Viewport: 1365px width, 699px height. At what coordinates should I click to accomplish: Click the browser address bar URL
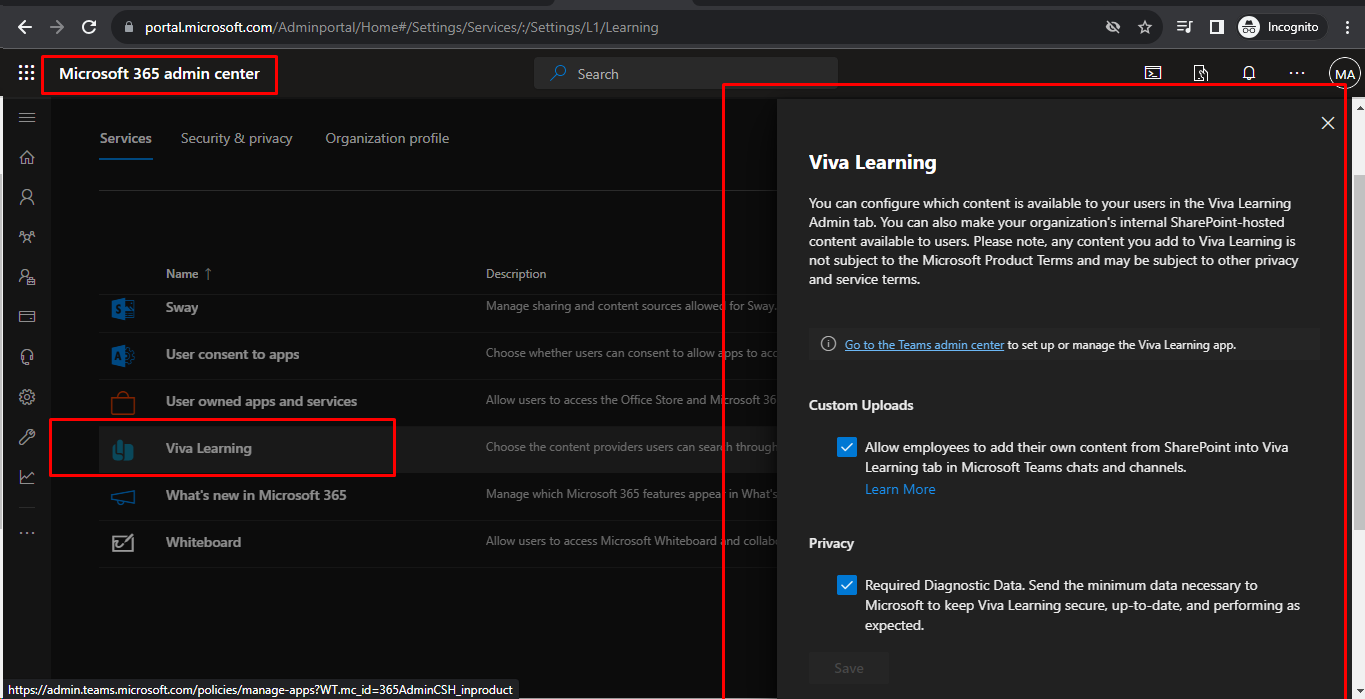click(401, 27)
